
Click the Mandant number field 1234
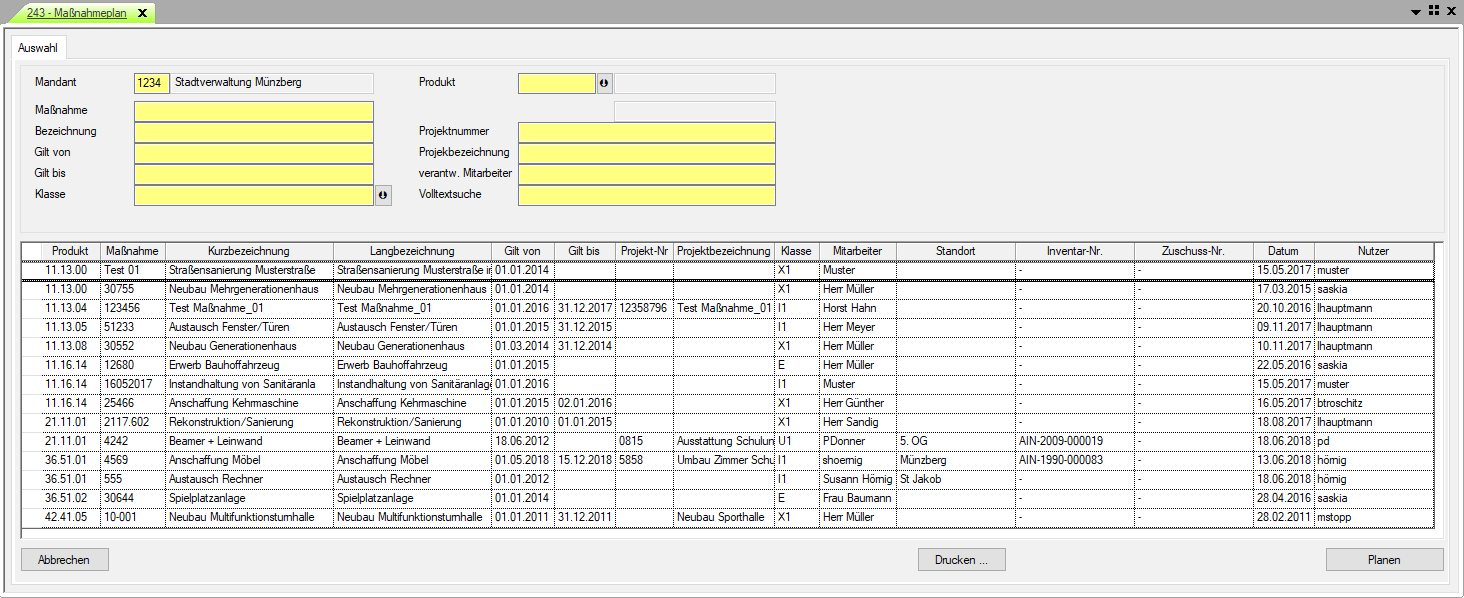click(152, 83)
